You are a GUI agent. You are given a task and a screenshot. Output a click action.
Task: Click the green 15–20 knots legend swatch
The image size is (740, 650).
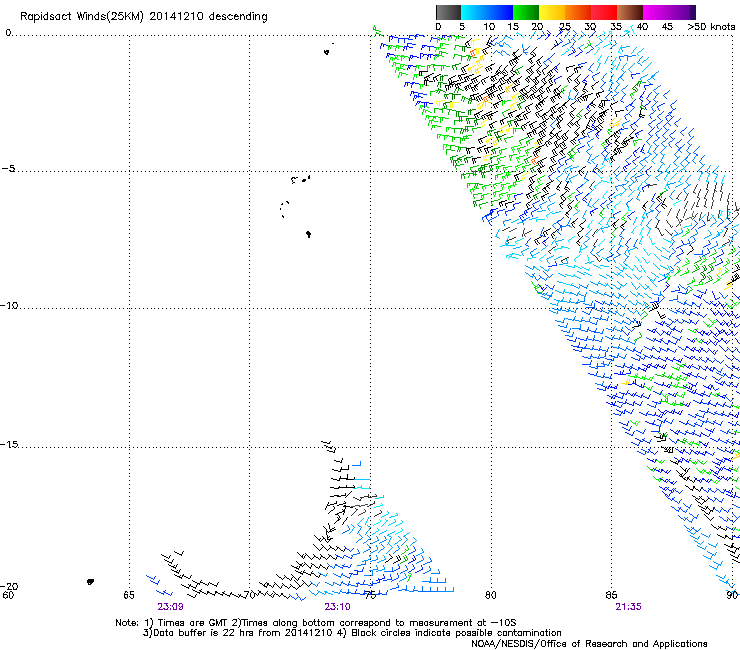tap(526, 12)
